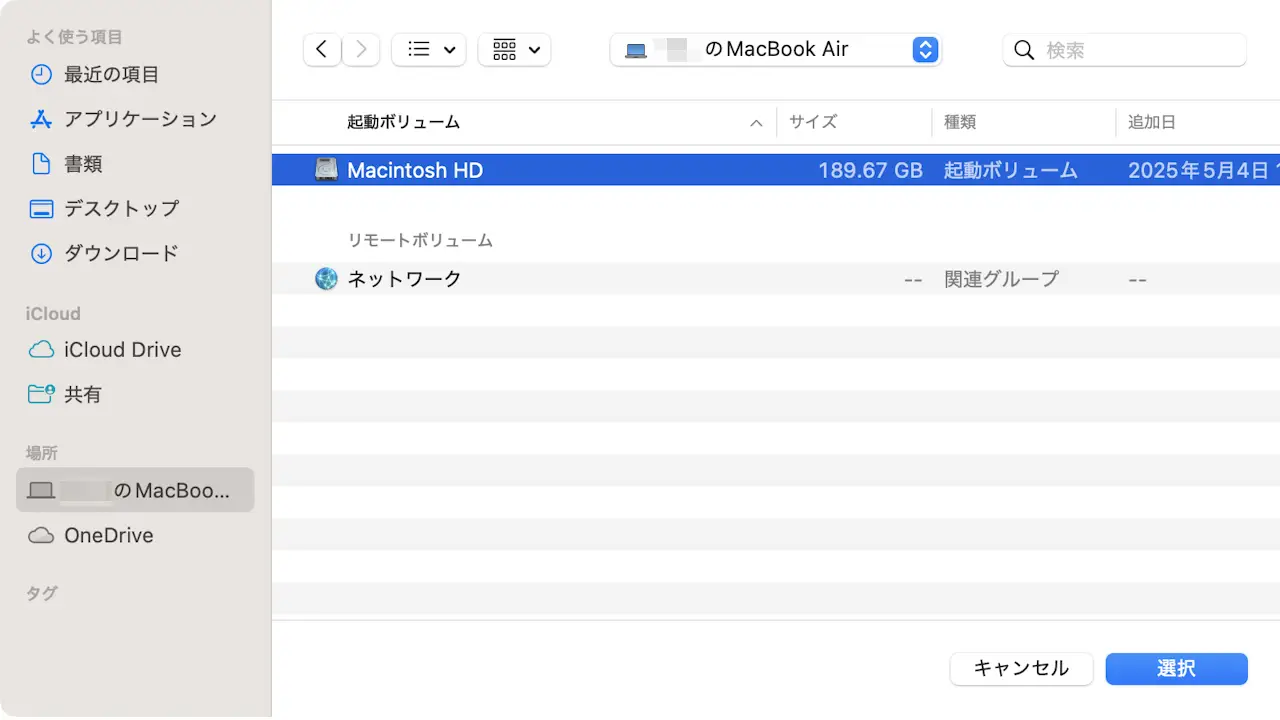Click the clock icon beside 最近の項目
The width and height of the screenshot is (1280, 720).
[41, 74]
